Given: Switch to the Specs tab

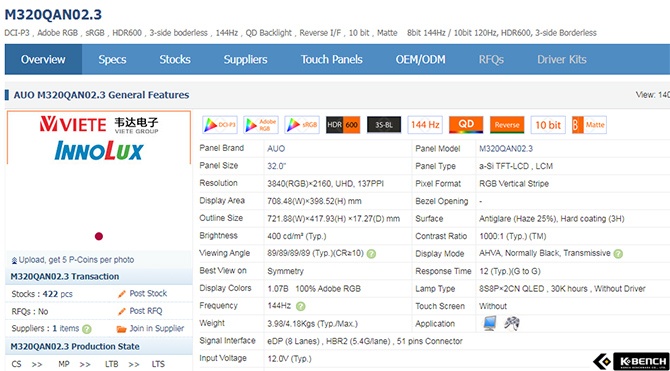Looking at the screenshot, I should (x=112, y=59).
